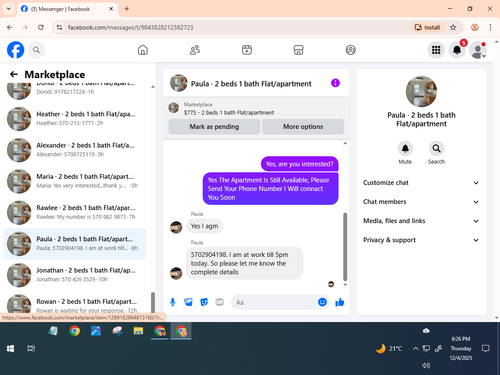Go to Home feed icon
This screenshot has height=375, width=500.
(143, 50)
